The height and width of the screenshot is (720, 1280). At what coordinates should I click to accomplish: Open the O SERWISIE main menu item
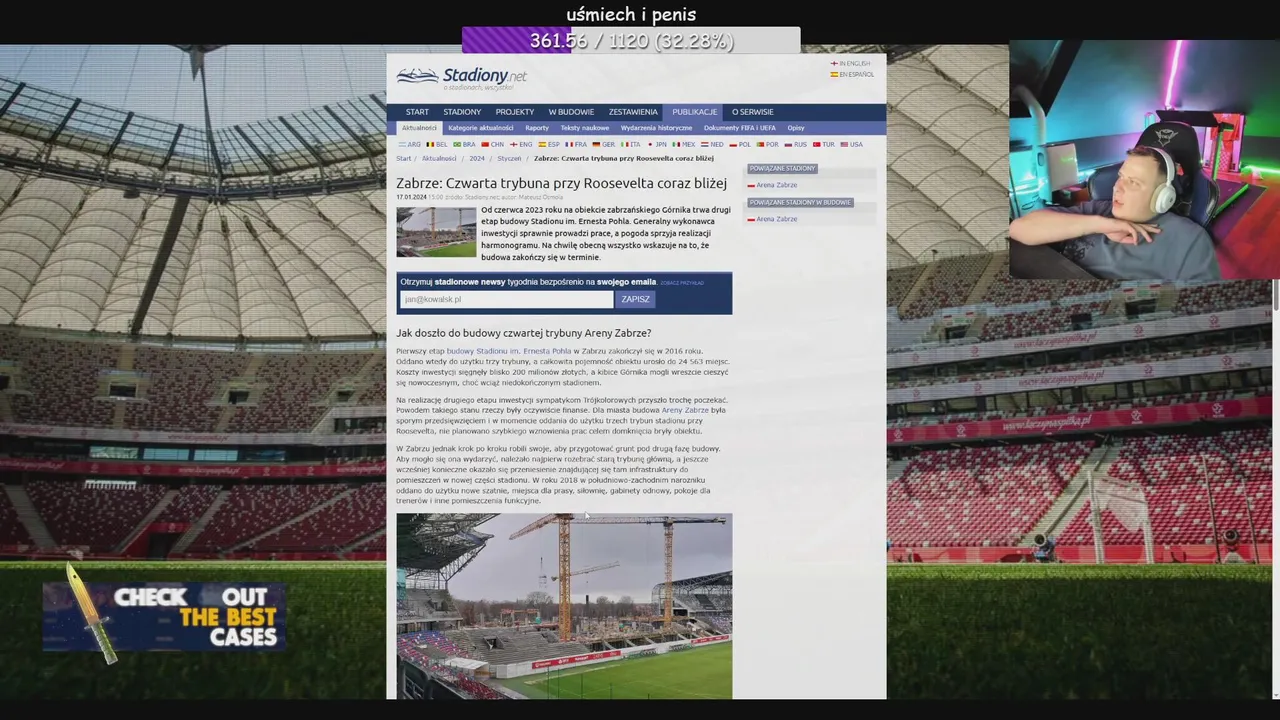[x=752, y=112]
